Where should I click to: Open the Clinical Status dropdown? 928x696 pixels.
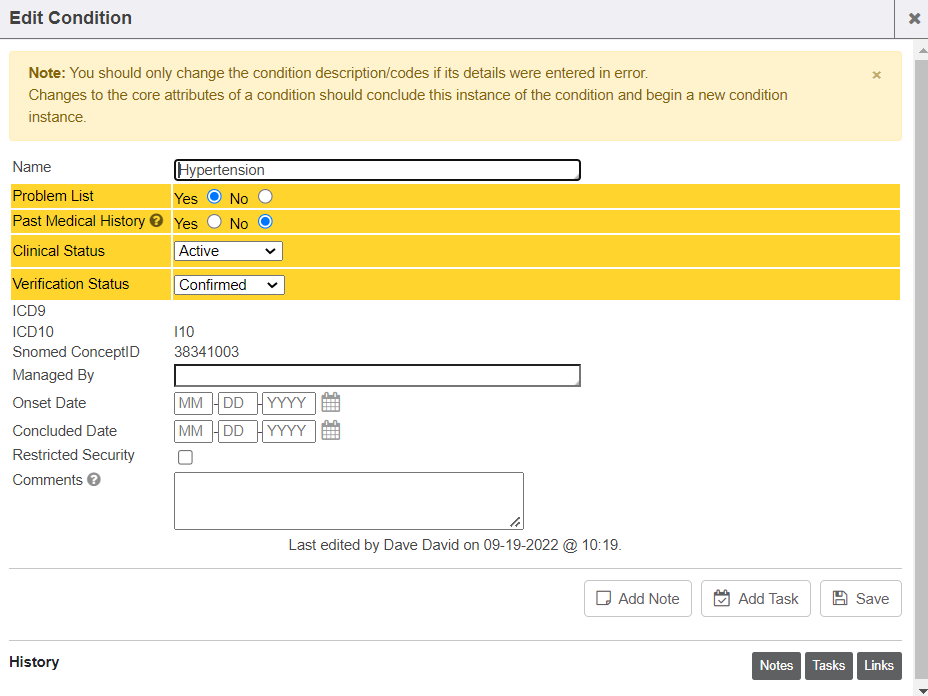[228, 251]
